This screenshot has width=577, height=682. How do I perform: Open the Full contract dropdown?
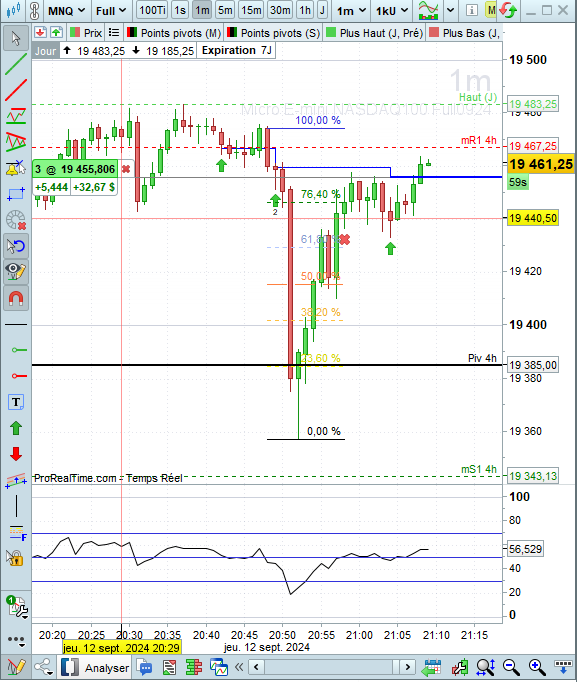coord(111,11)
